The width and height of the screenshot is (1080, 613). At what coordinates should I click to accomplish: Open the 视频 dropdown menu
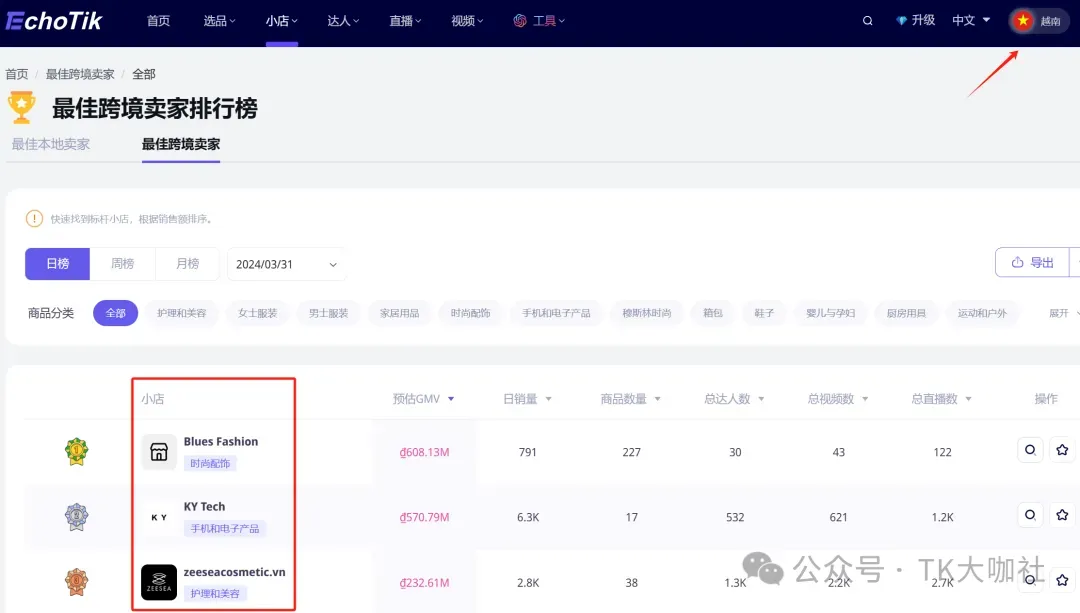[467, 21]
